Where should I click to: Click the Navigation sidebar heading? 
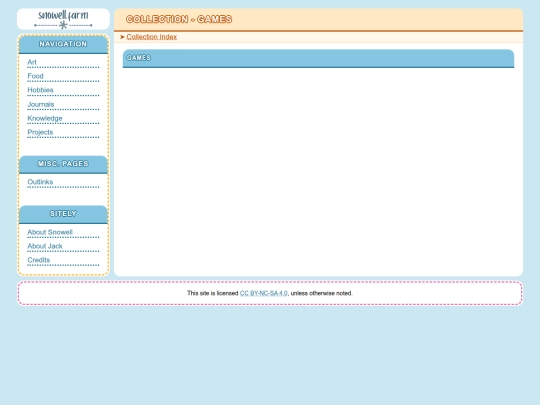coord(63,44)
